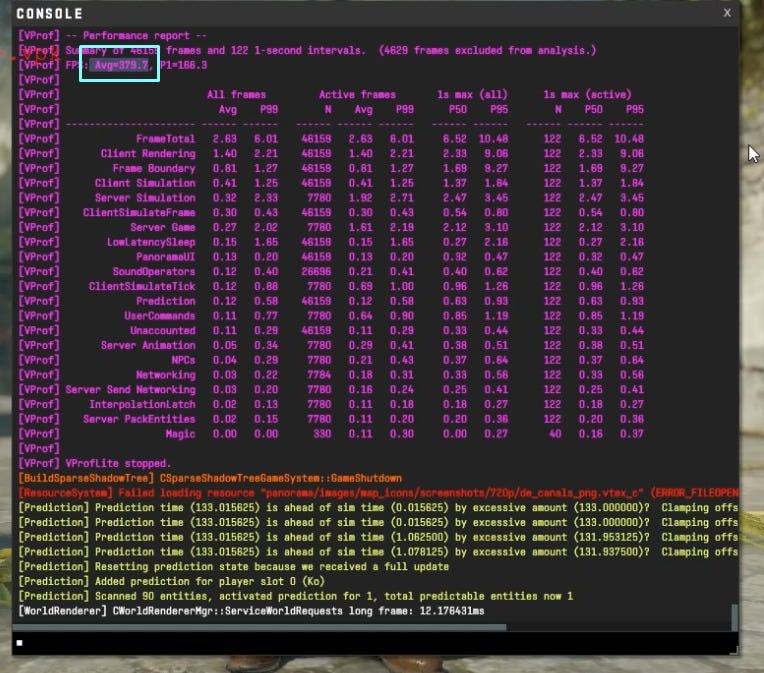Click the Server Simulation row label
The width and height of the screenshot is (764, 673).
tap(145, 198)
